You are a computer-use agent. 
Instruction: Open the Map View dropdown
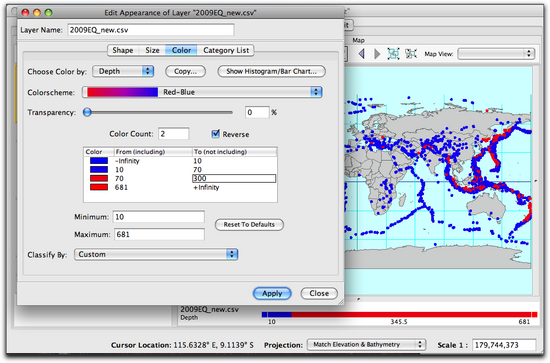coord(496,54)
